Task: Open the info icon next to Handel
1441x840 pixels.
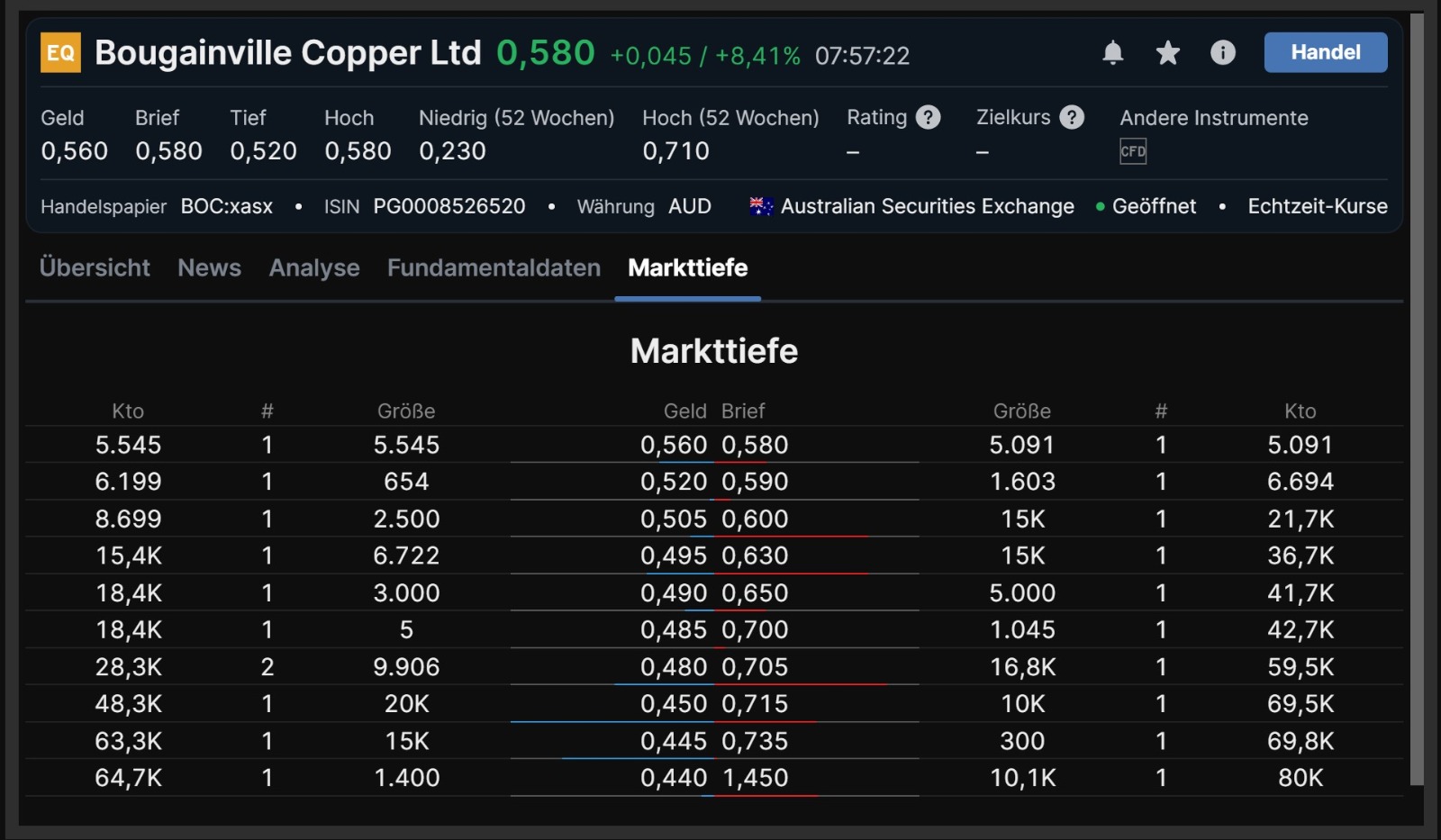Action: coord(1222,53)
